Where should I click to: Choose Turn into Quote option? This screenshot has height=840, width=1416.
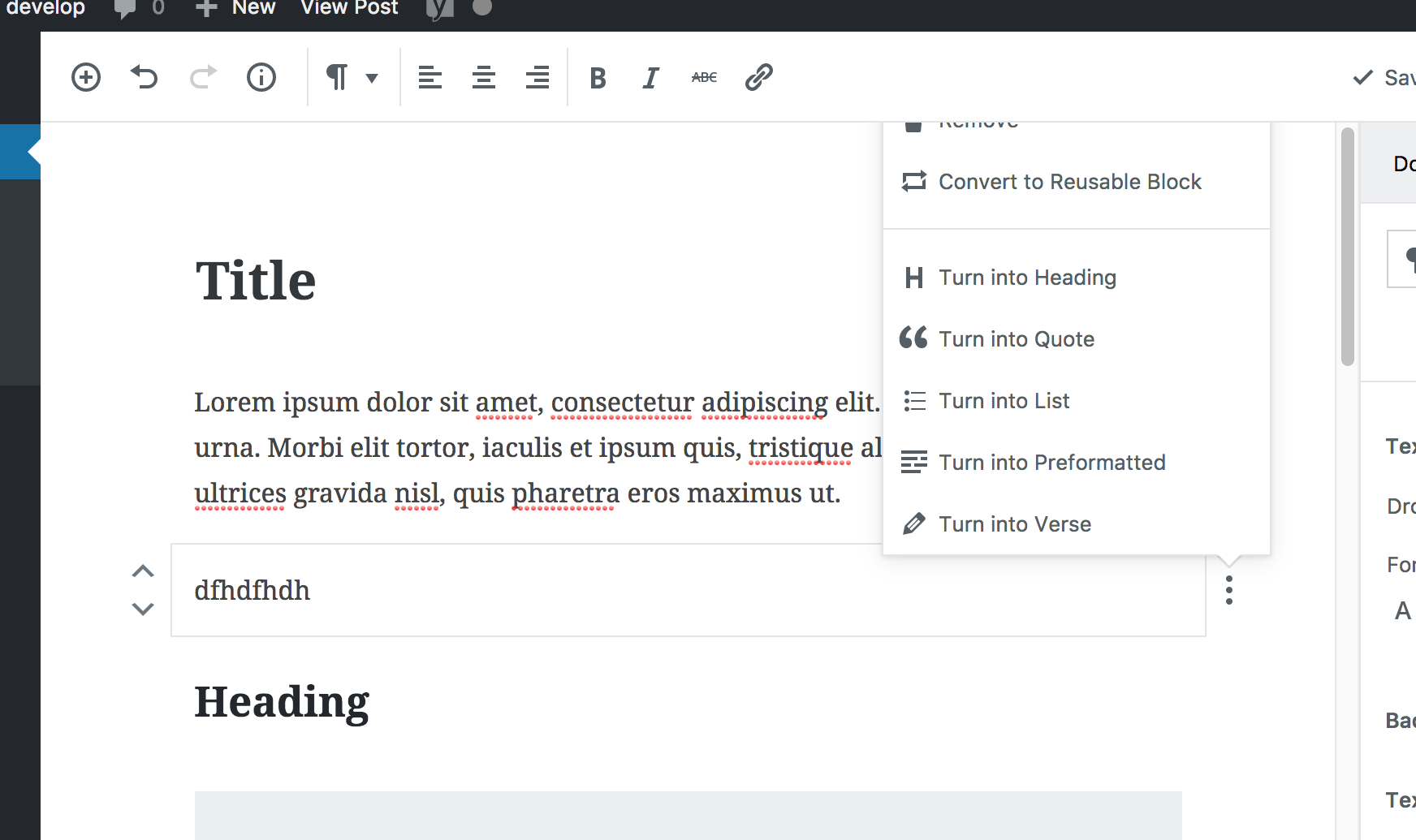(x=1017, y=339)
